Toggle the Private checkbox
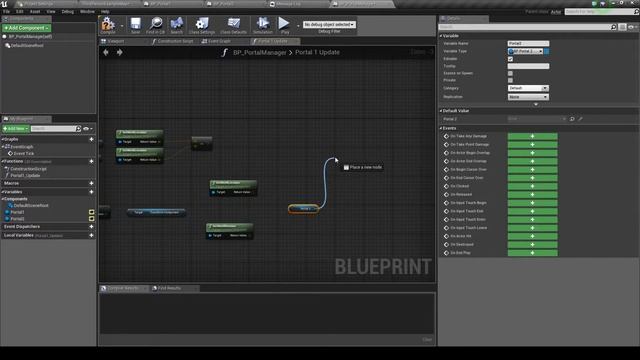 tap(510, 80)
